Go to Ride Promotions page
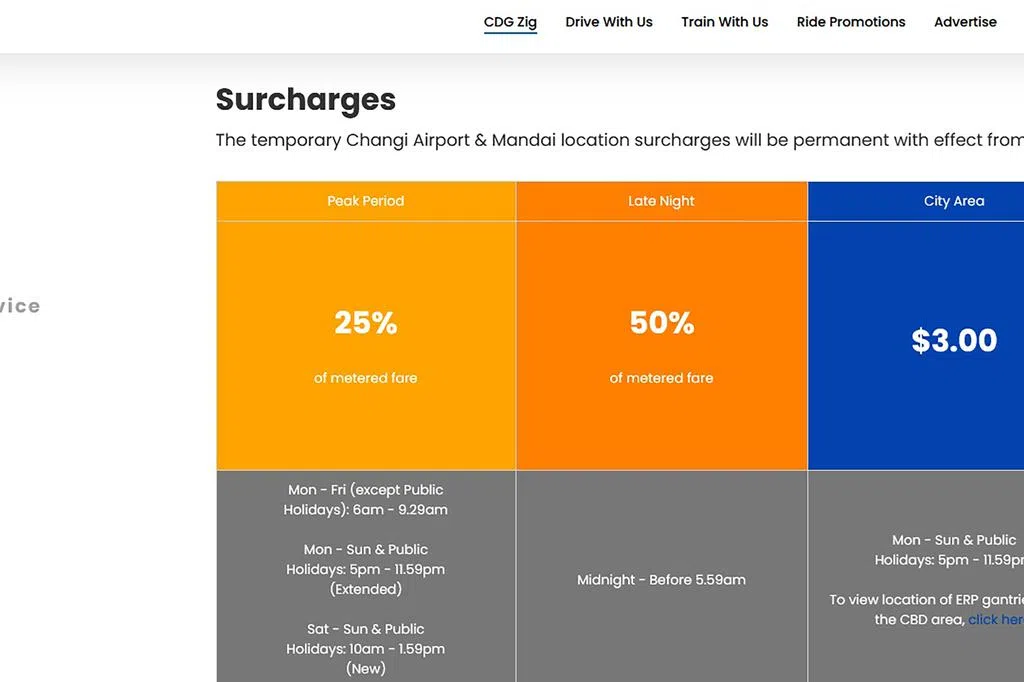 pyautogui.click(x=850, y=22)
